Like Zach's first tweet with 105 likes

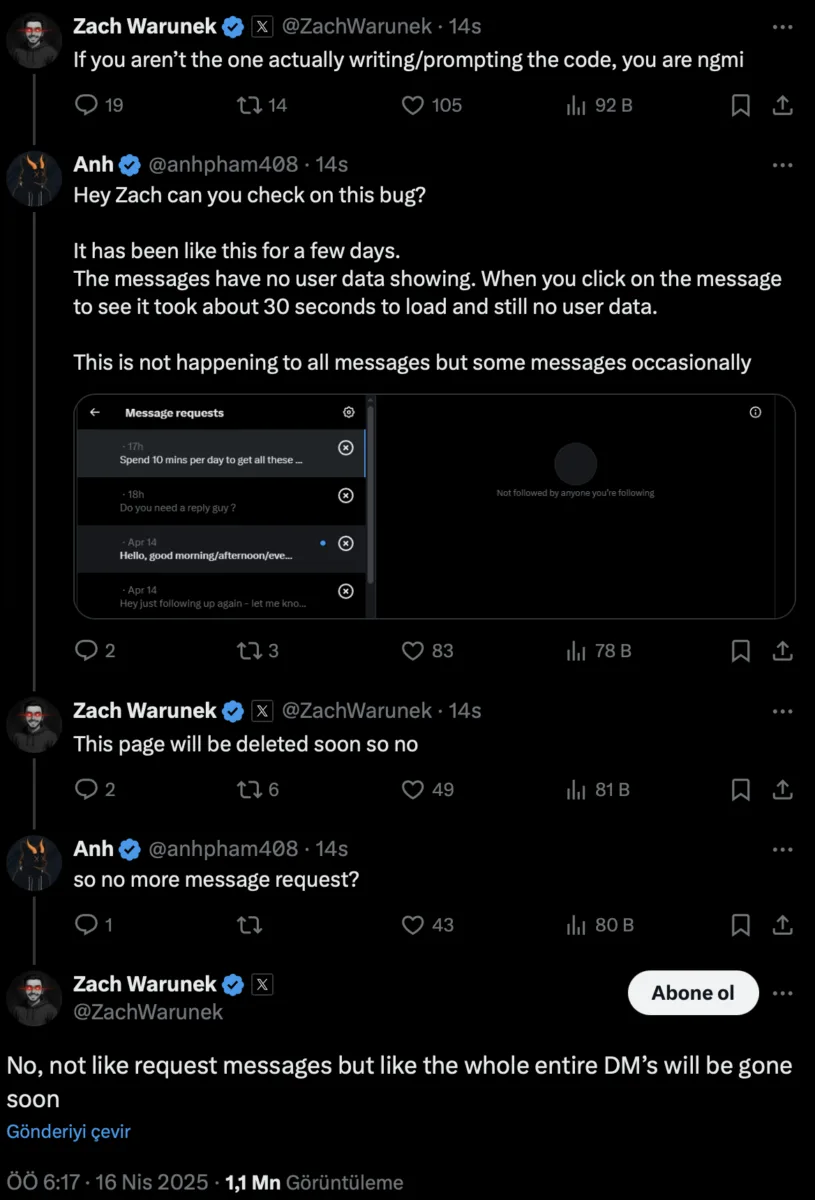pyautogui.click(x=413, y=105)
